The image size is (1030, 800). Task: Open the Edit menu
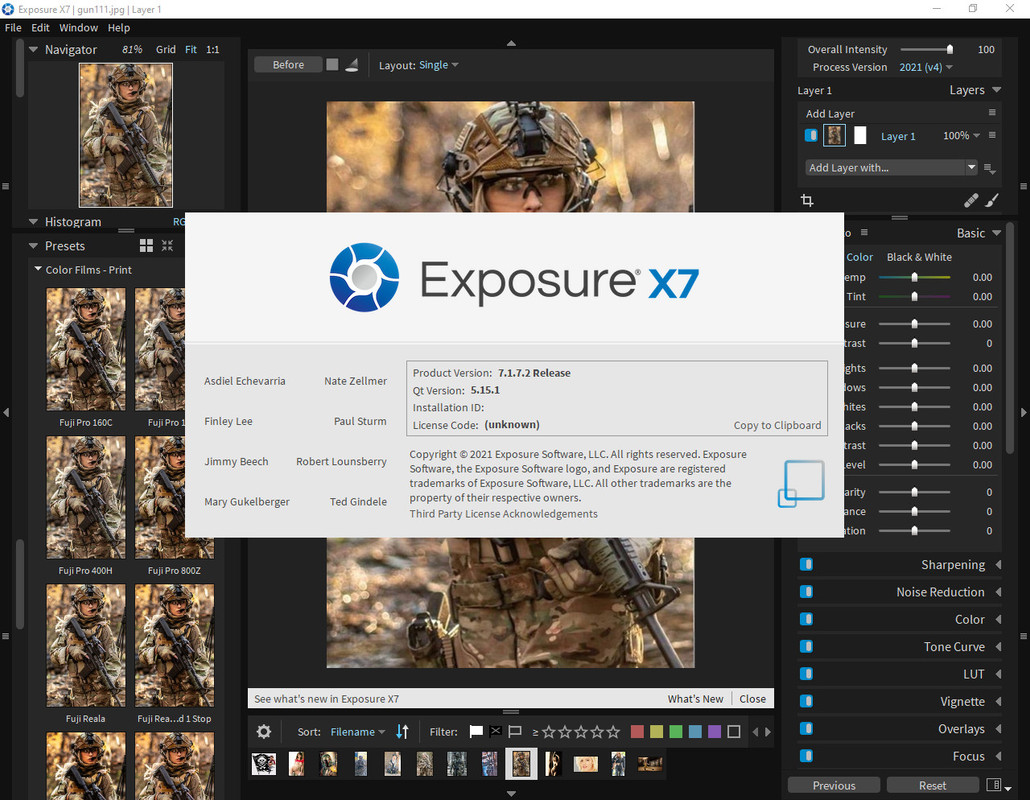click(x=40, y=28)
